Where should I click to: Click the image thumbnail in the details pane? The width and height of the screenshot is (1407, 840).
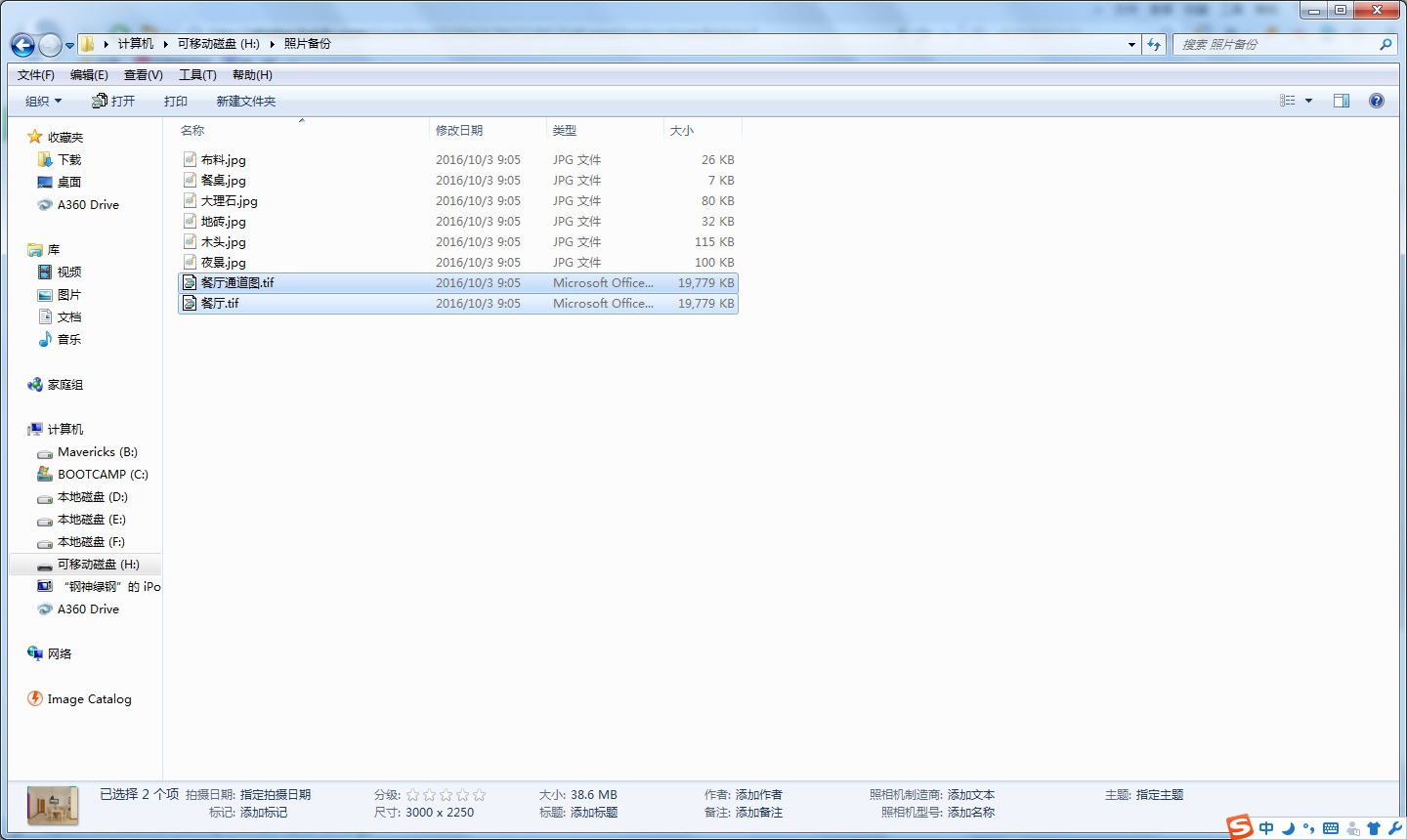53,806
